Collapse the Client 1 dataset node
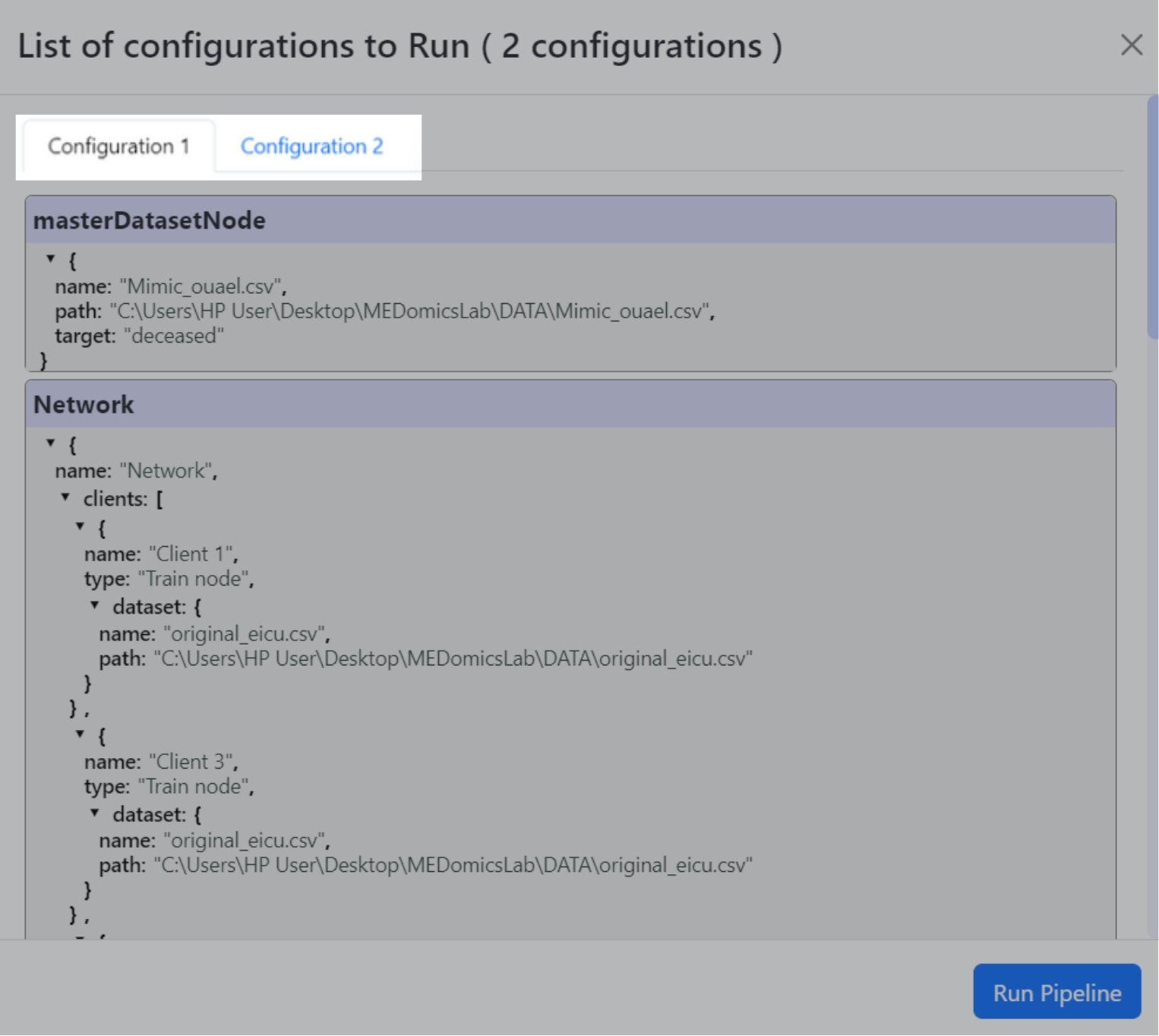This screenshot has width=1159, height=1036. 95,605
